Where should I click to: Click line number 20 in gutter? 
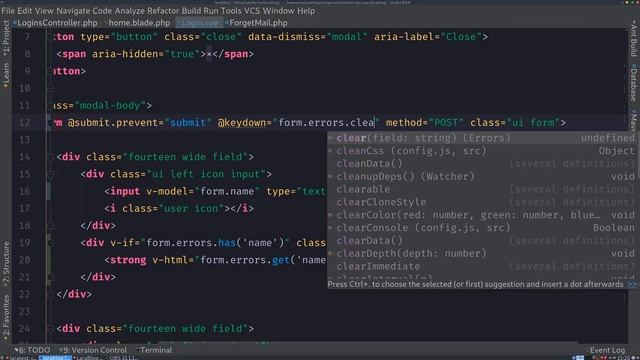[24, 260]
